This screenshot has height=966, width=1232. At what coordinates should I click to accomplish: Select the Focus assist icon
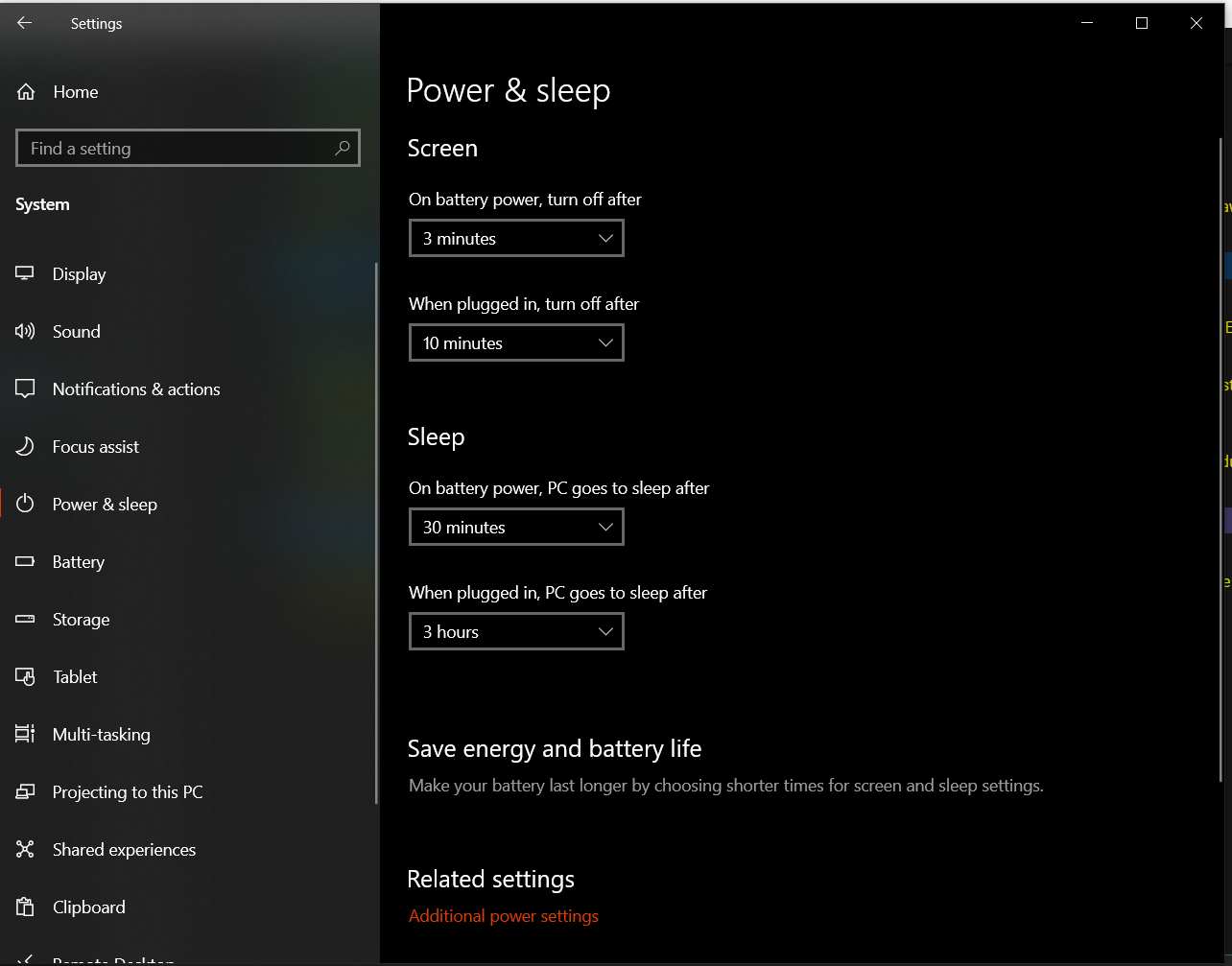click(23, 446)
